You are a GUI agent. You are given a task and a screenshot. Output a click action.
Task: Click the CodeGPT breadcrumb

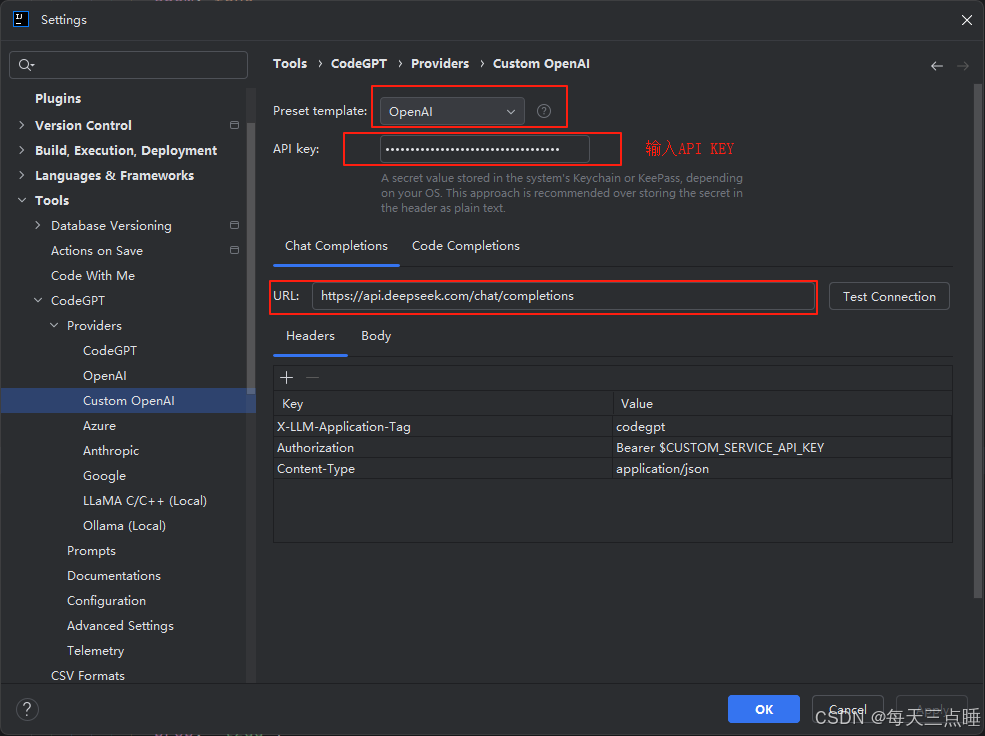click(359, 63)
